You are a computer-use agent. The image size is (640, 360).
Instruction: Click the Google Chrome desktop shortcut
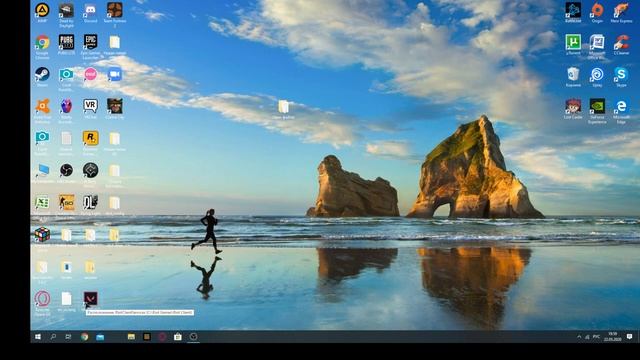pyautogui.click(x=42, y=42)
